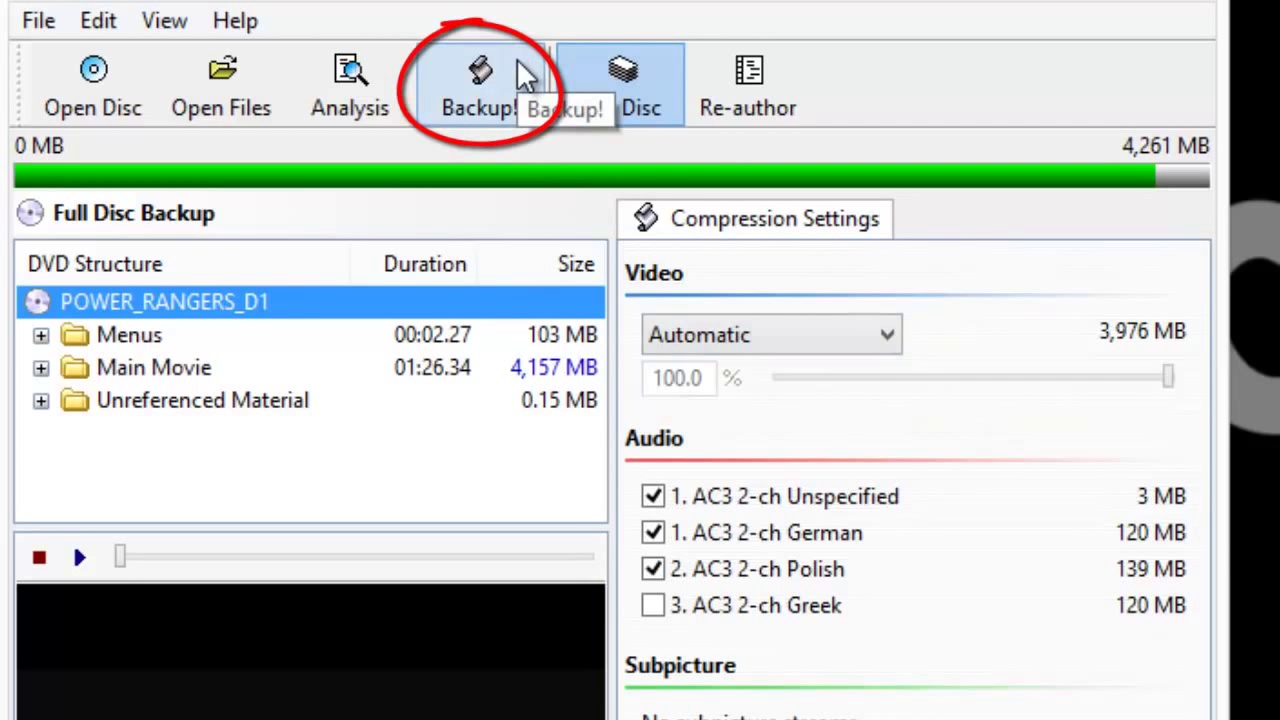The height and width of the screenshot is (720, 1280).
Task: Uncheck AC3 2-ch German audio
Action: click(x=653, y=533)
